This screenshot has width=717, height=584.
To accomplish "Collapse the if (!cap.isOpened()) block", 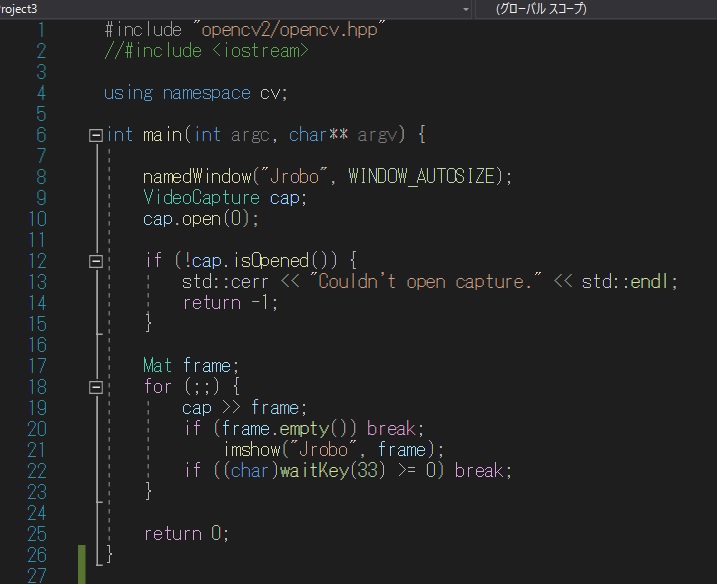I will [x=96, y=261].
